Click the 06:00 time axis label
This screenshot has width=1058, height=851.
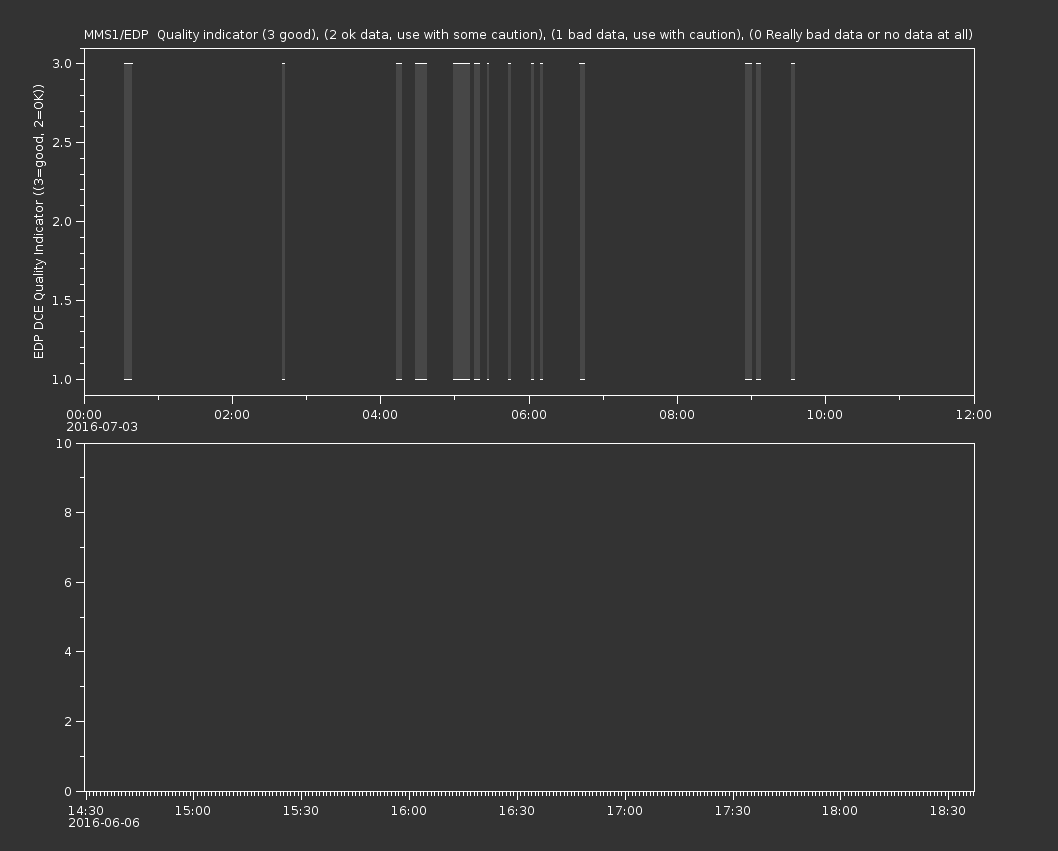[529, 414]
